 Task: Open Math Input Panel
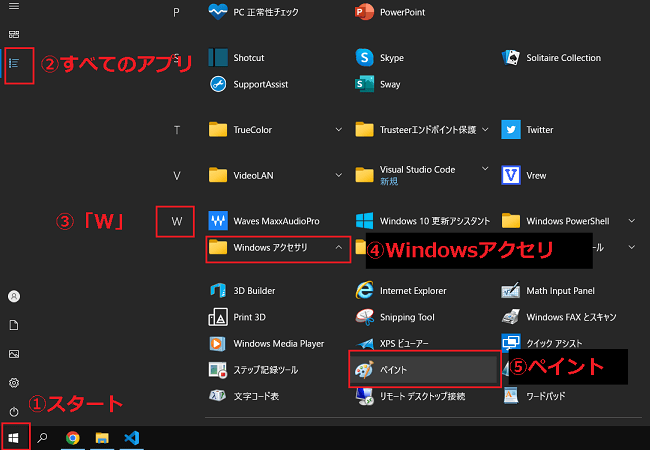point(548,290)
